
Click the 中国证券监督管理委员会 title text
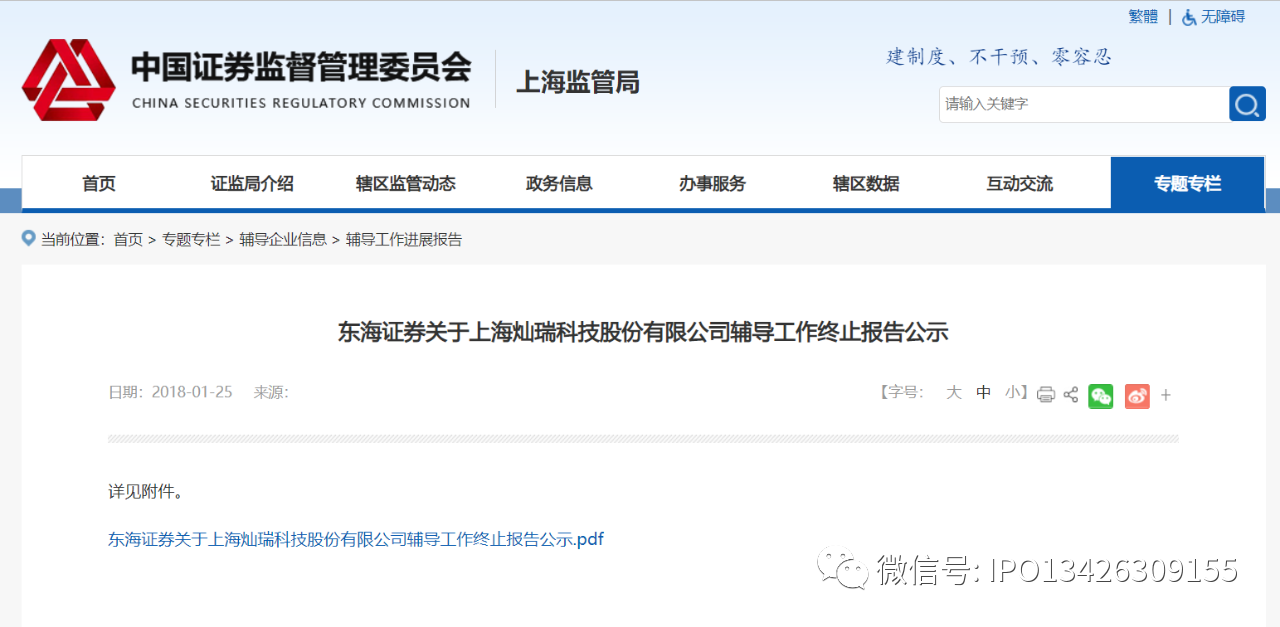click(x=301, y=67)
